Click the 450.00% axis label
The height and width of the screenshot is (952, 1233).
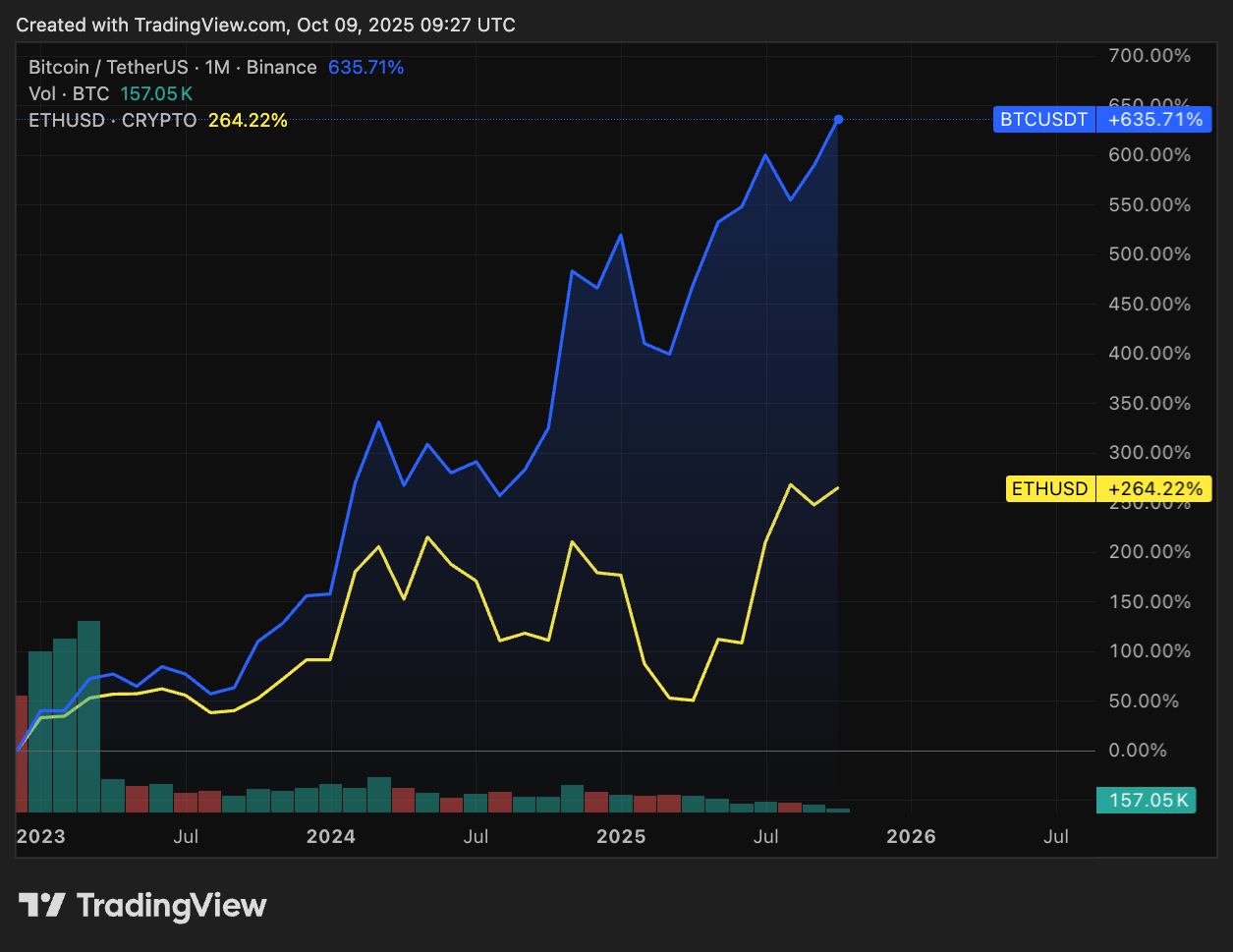(1149, 305)
